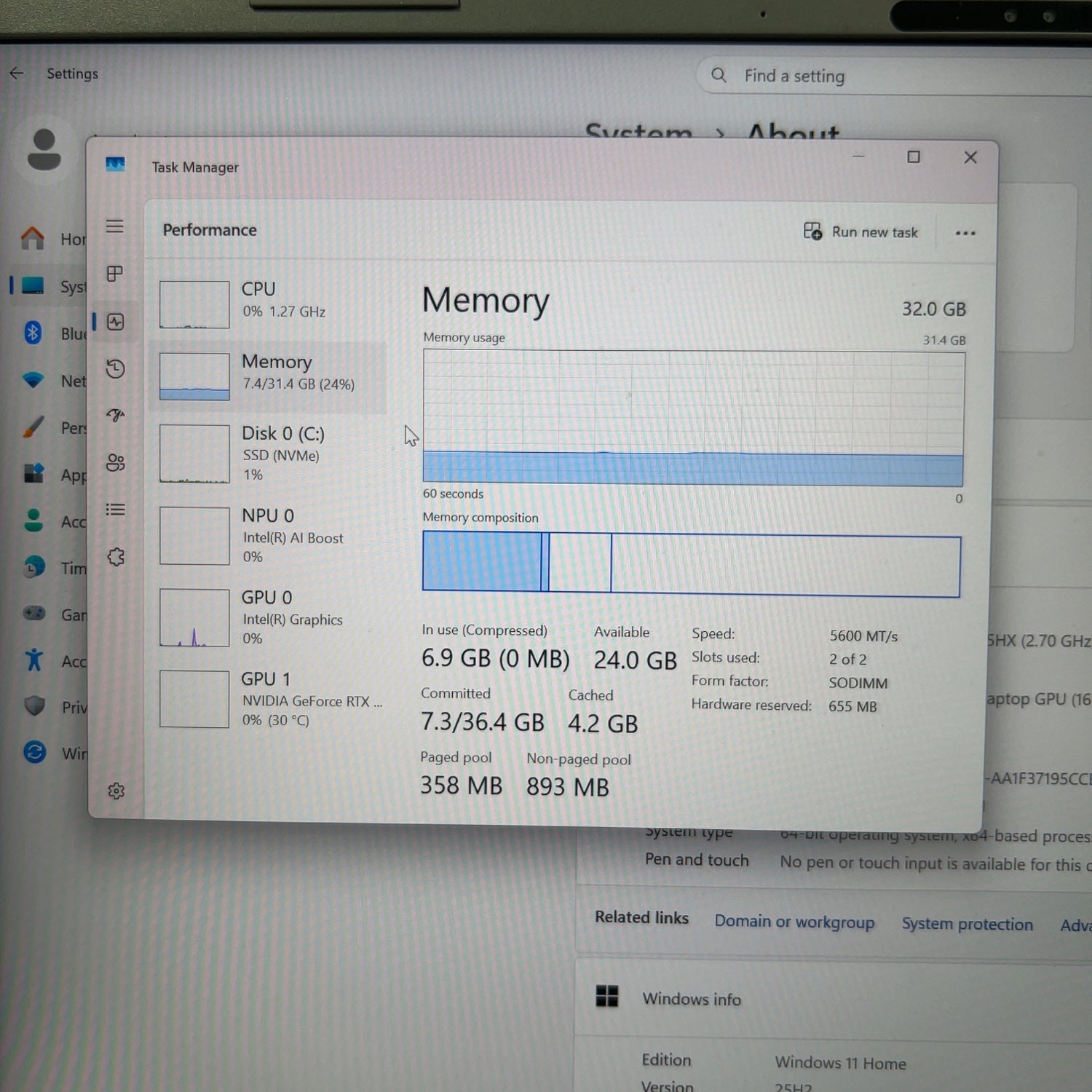1092x1092 pixels.
Task: Click the Memory usage graph
Action: pos(693,419)
